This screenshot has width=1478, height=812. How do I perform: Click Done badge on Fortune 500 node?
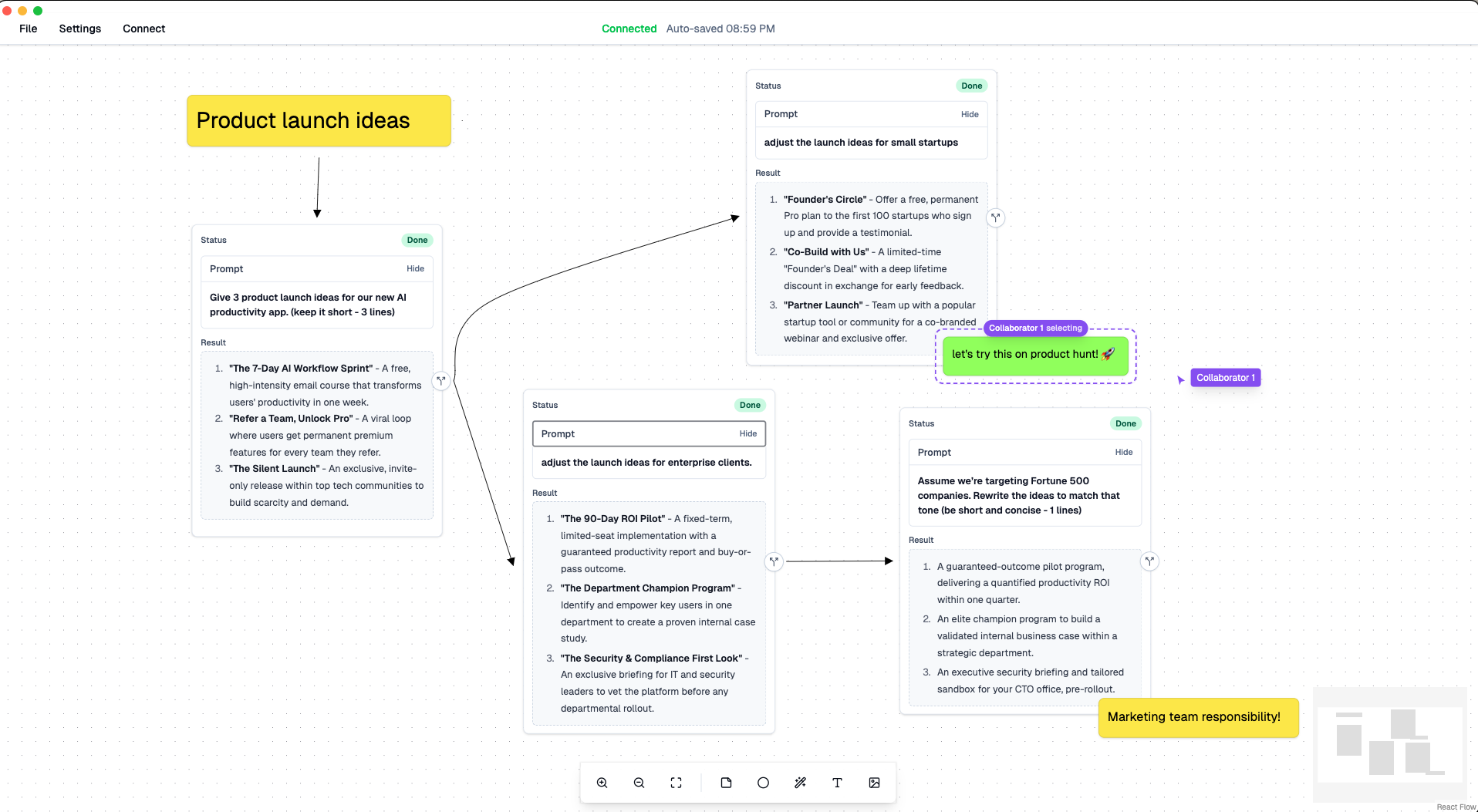click(1125, 423)
